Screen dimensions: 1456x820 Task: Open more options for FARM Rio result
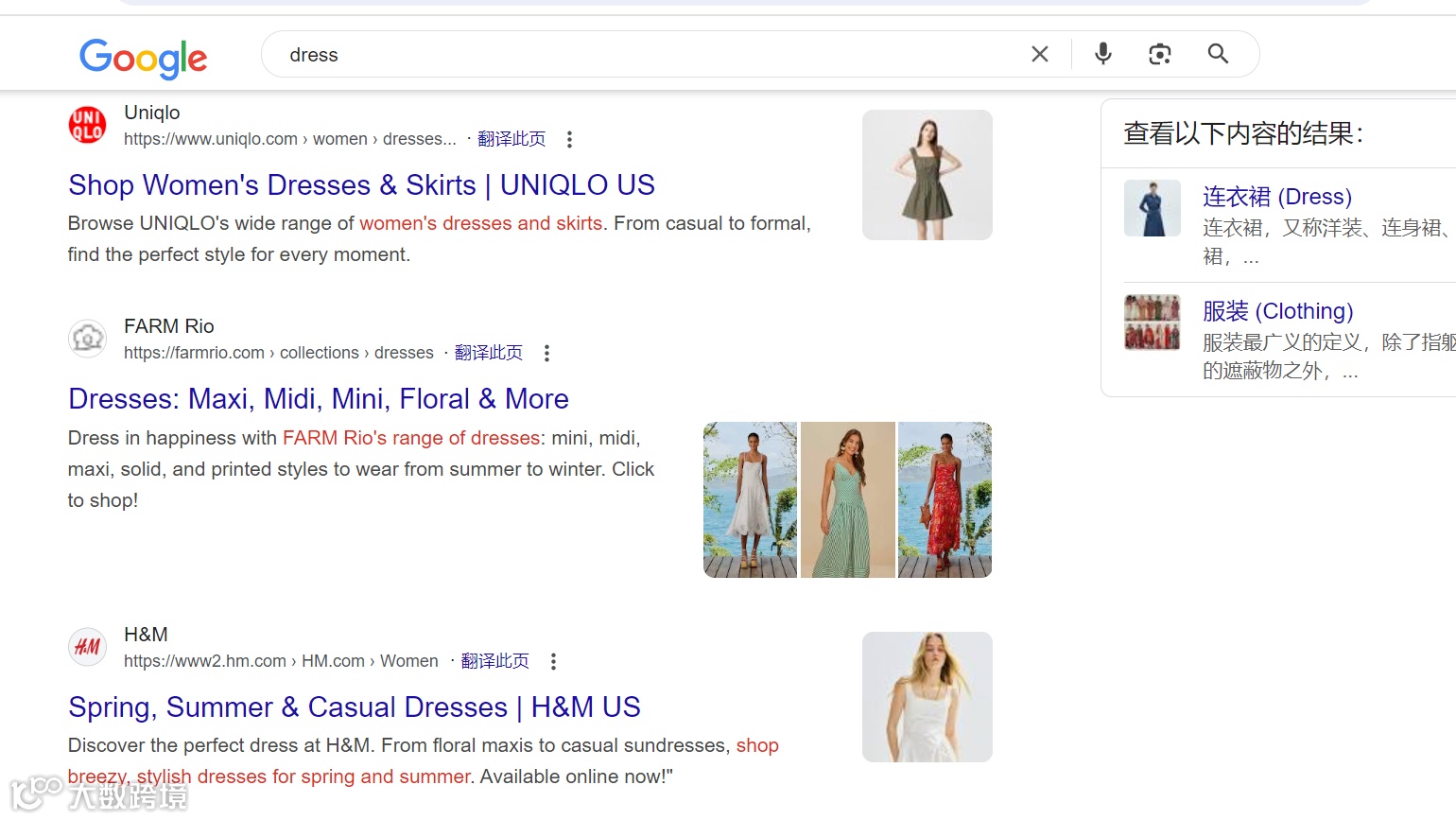[546, 354]
